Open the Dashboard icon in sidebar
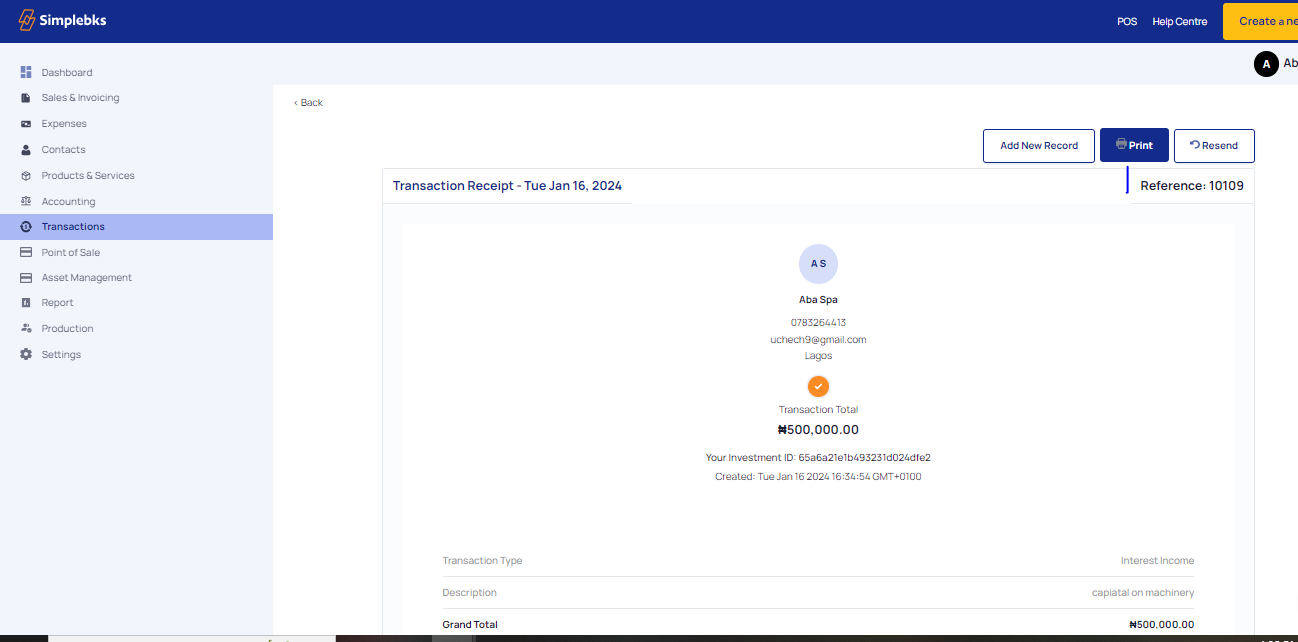Screen dimensions: 1298x642 tap(26, 72)
